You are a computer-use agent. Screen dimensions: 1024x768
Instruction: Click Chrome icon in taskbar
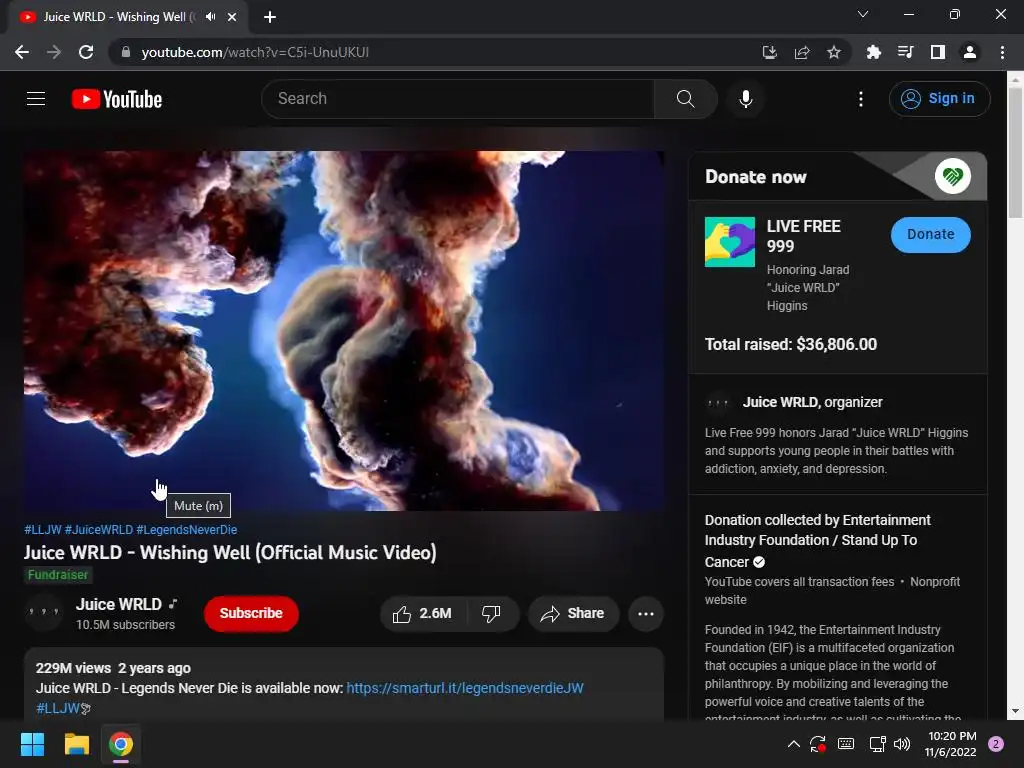(x=121, y=744)
